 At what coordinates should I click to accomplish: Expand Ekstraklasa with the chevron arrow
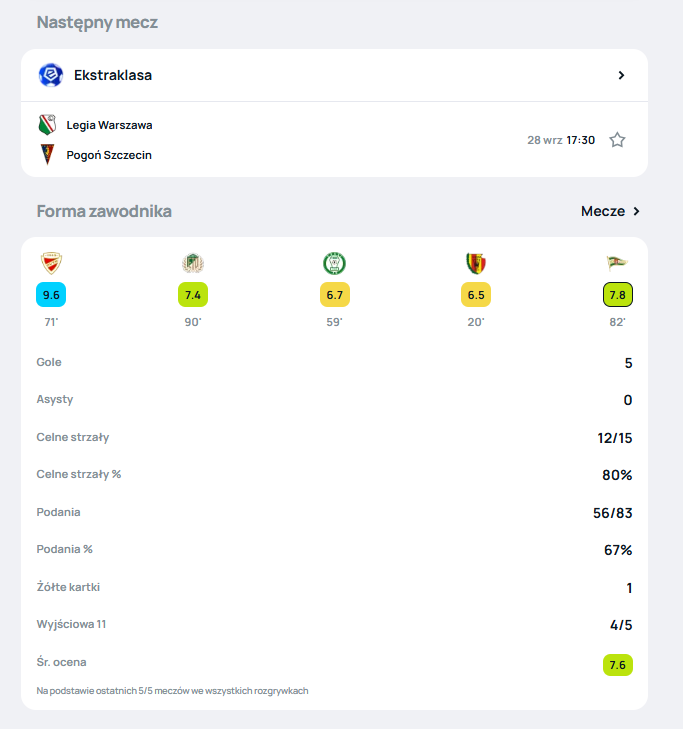(621, 75)
